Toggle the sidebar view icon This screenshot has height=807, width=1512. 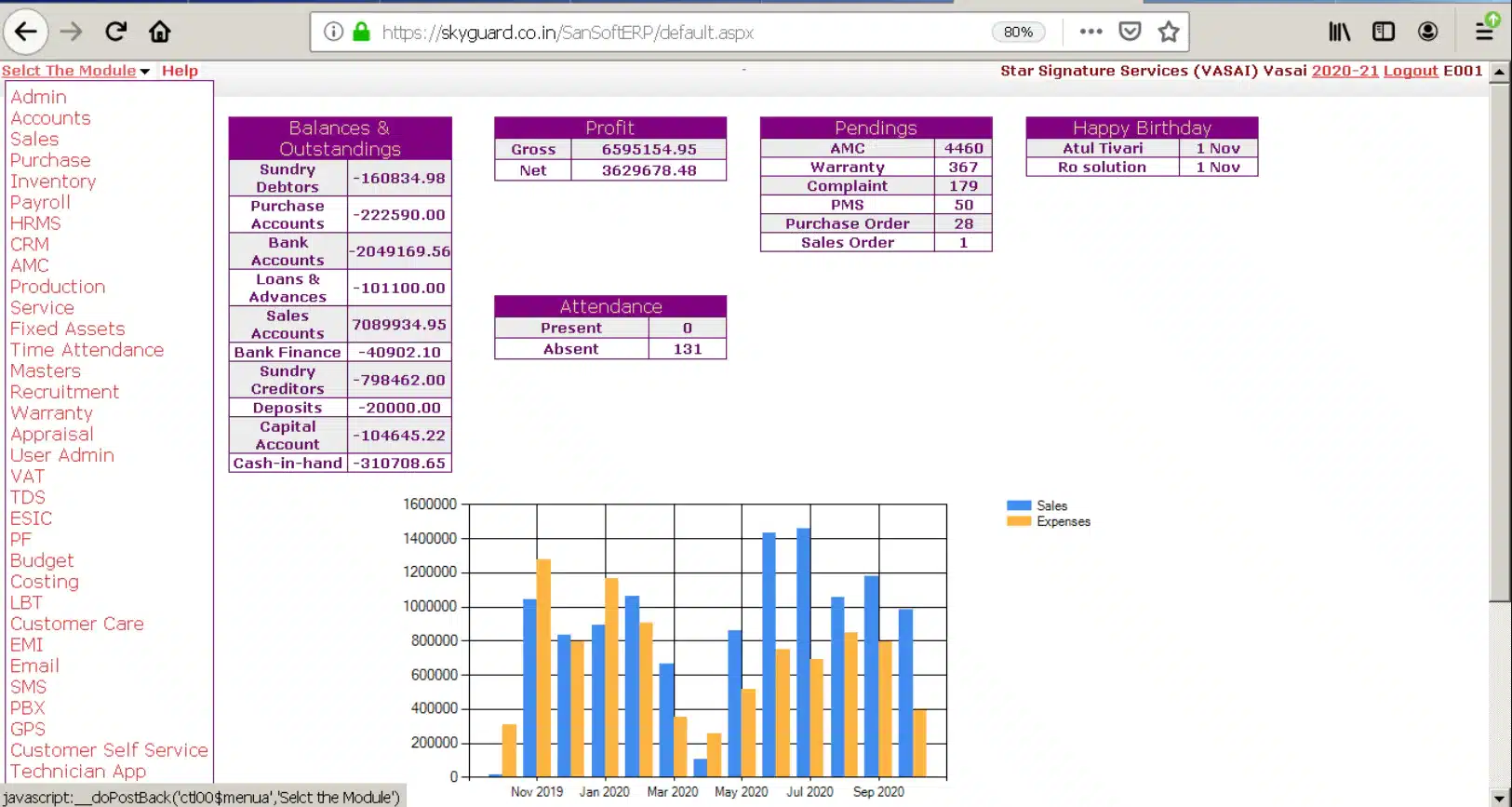(x=1384, y=32)
